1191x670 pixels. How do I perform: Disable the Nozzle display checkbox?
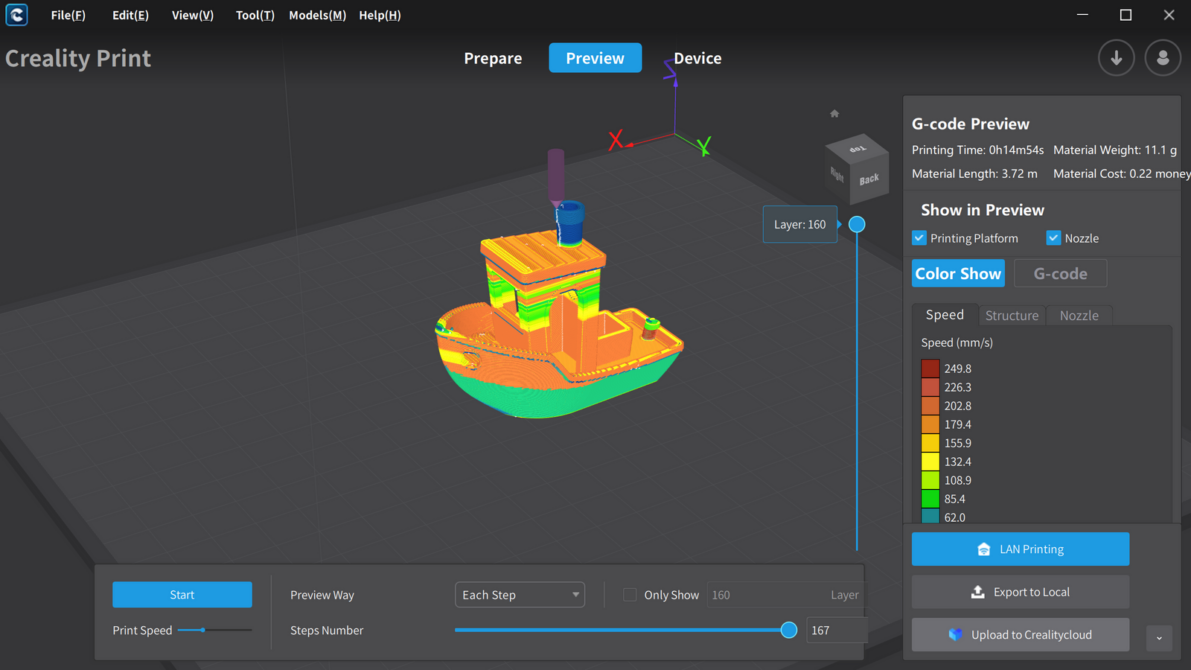(x=1053, y=238)
